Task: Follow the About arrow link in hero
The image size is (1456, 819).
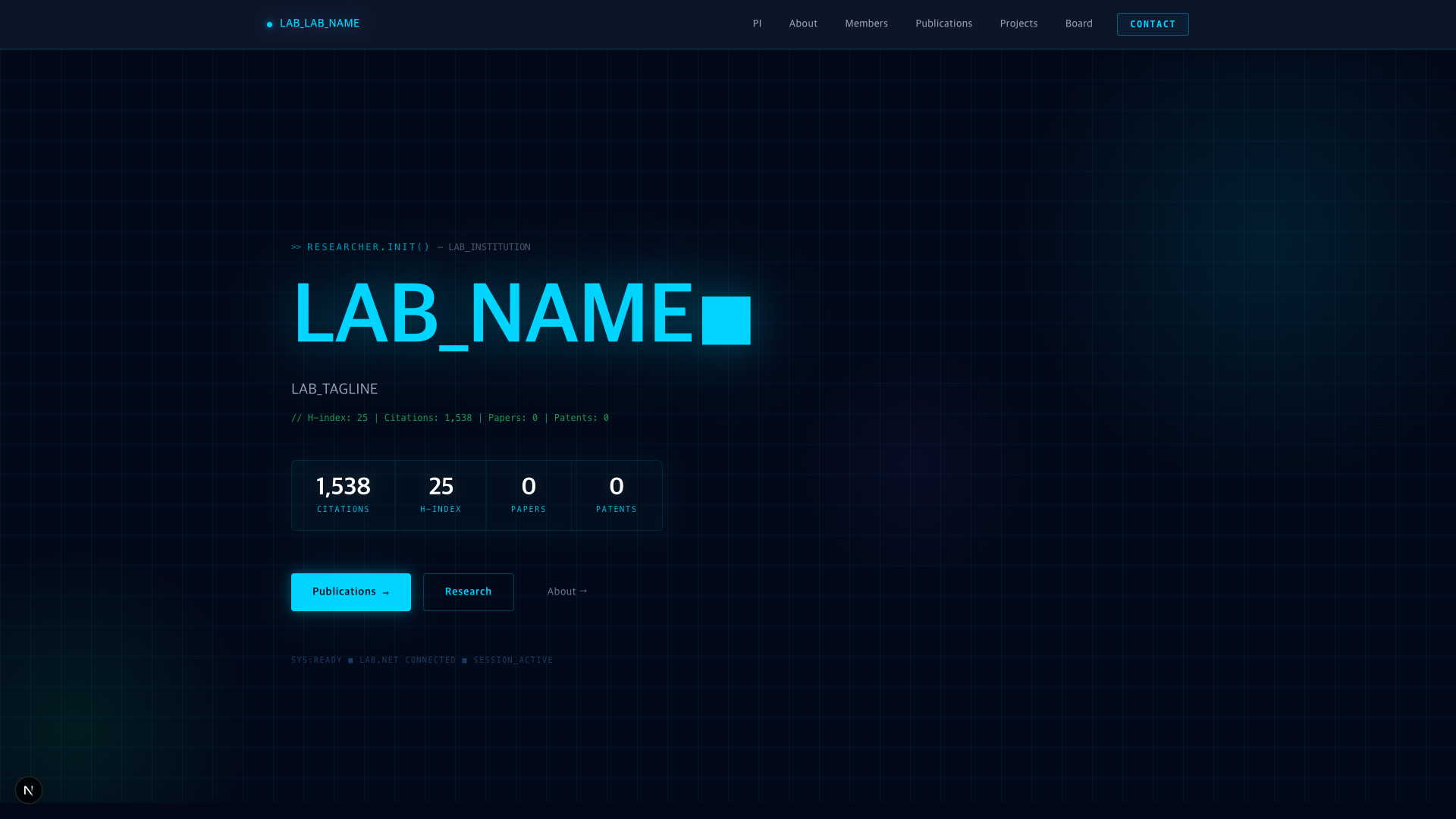Action: coord(566,591)
